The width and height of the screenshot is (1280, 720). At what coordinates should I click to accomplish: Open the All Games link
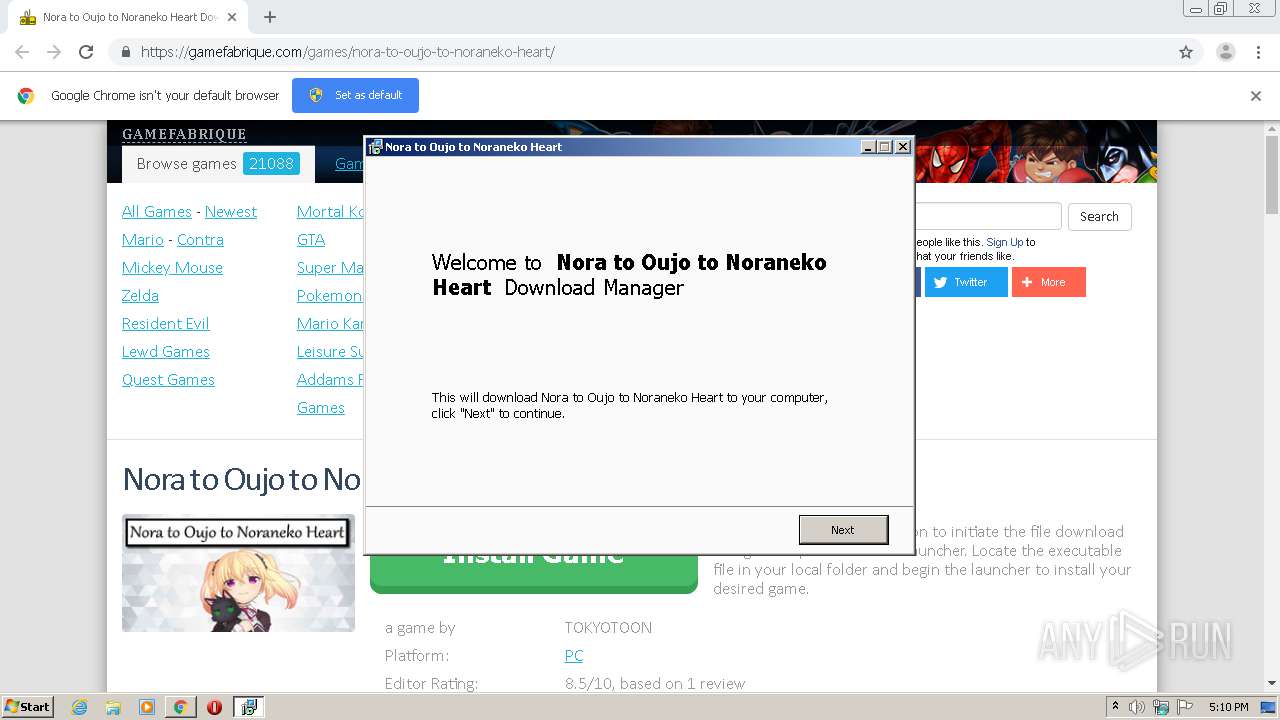(x=157, y=212)
